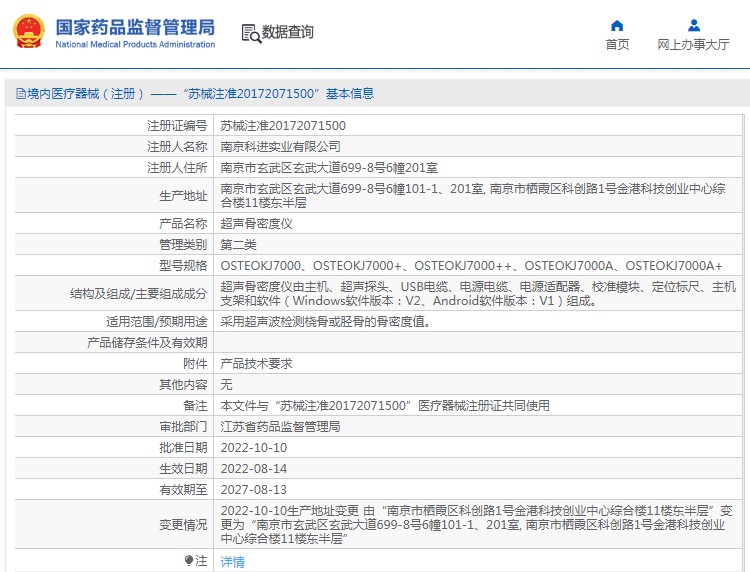Select product name 超声骨密度仪
Image resolution: width=750 pixels, height=572 pixels.
256,224
